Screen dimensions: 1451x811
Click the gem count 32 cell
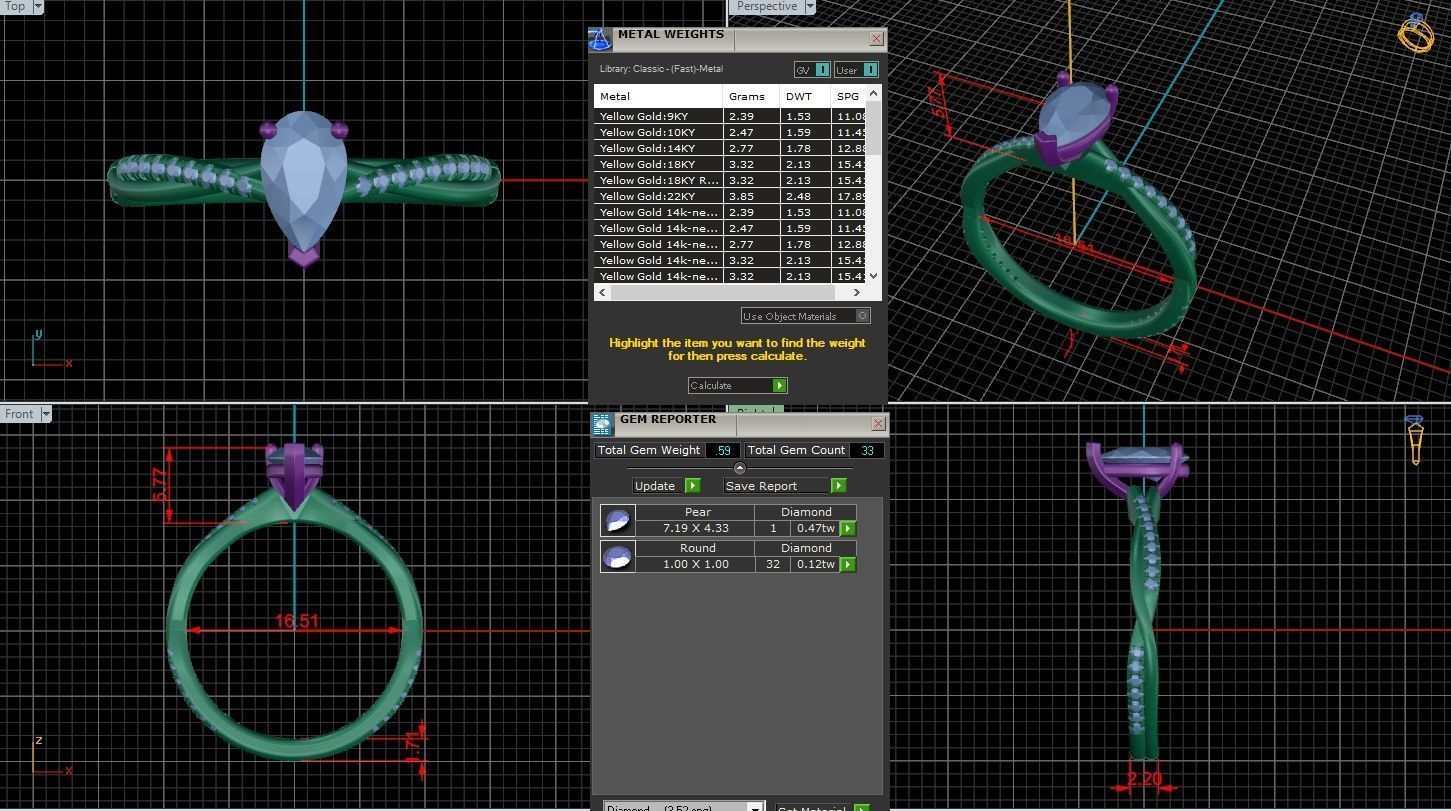(773, 564)
